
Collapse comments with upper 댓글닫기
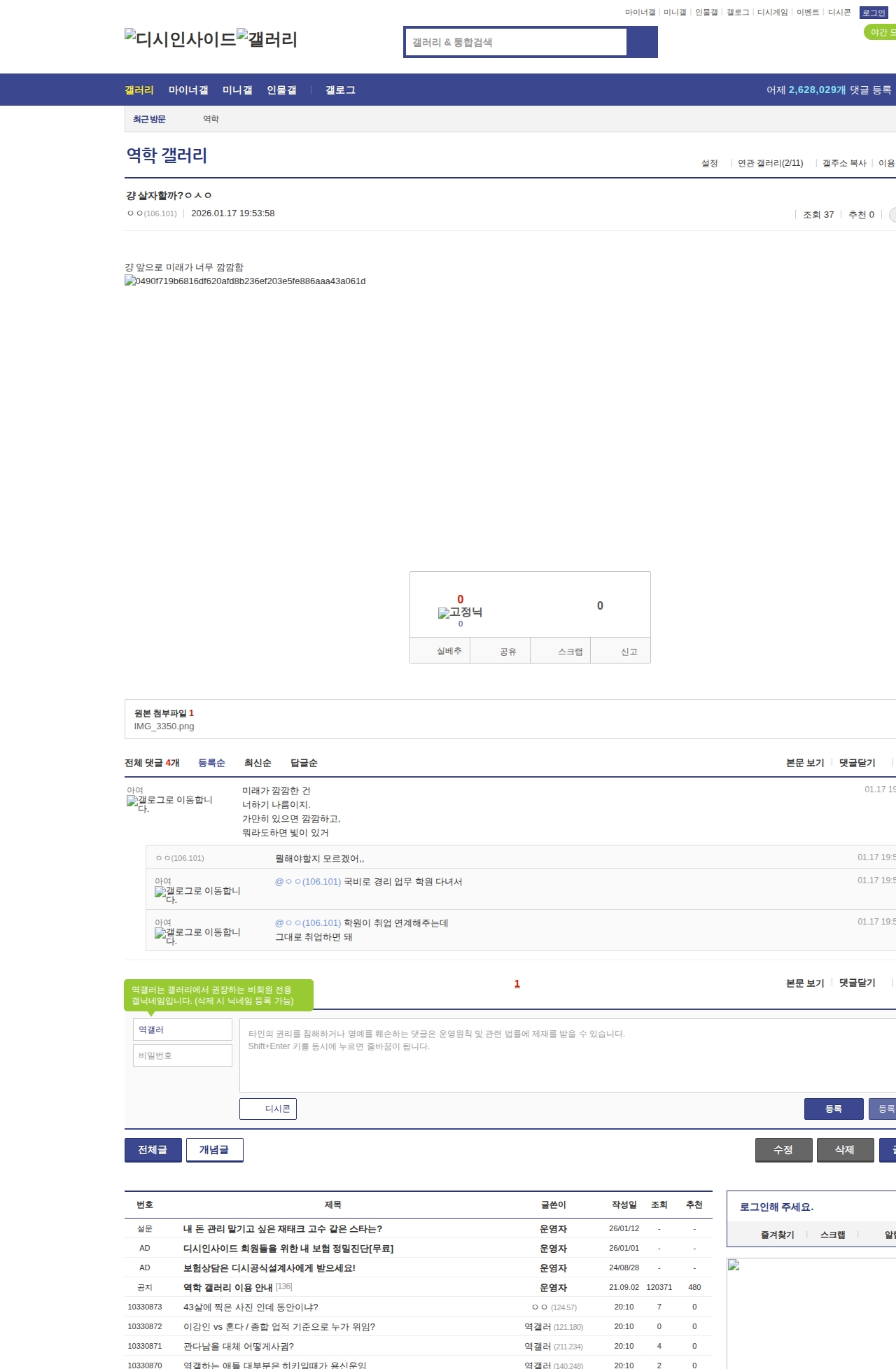(857, 763)
